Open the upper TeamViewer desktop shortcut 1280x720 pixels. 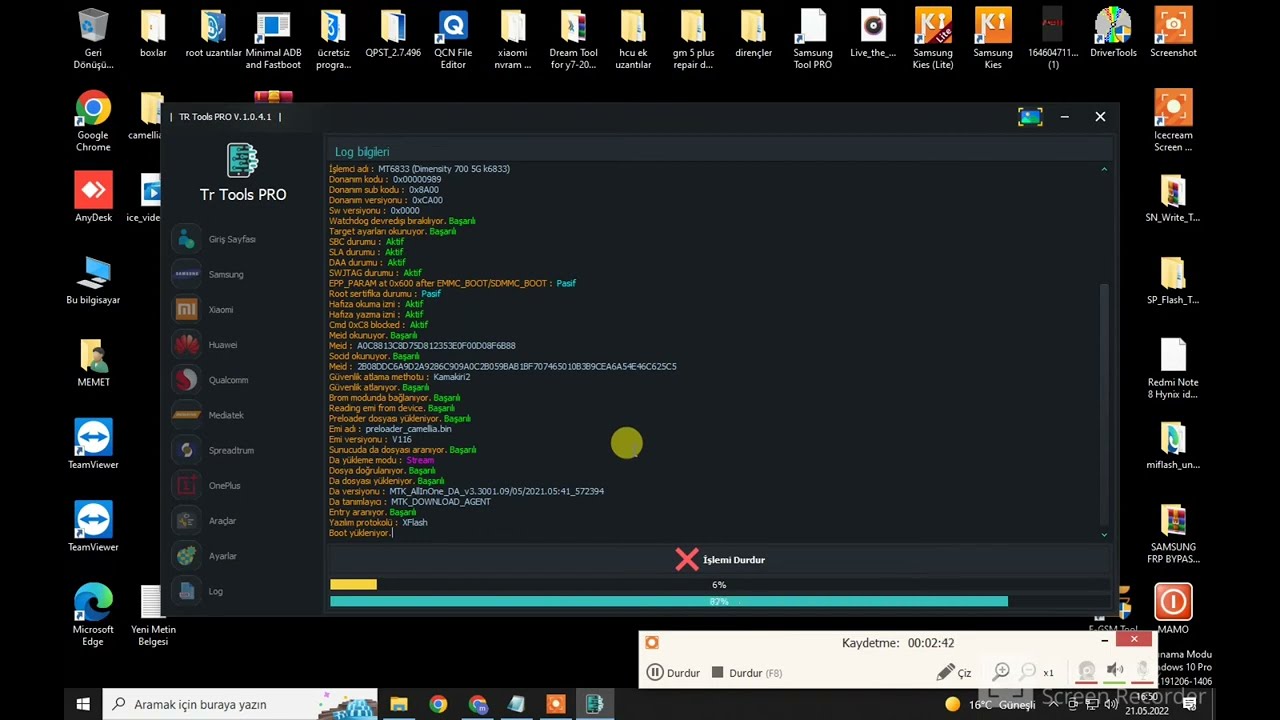coord(93,445)
